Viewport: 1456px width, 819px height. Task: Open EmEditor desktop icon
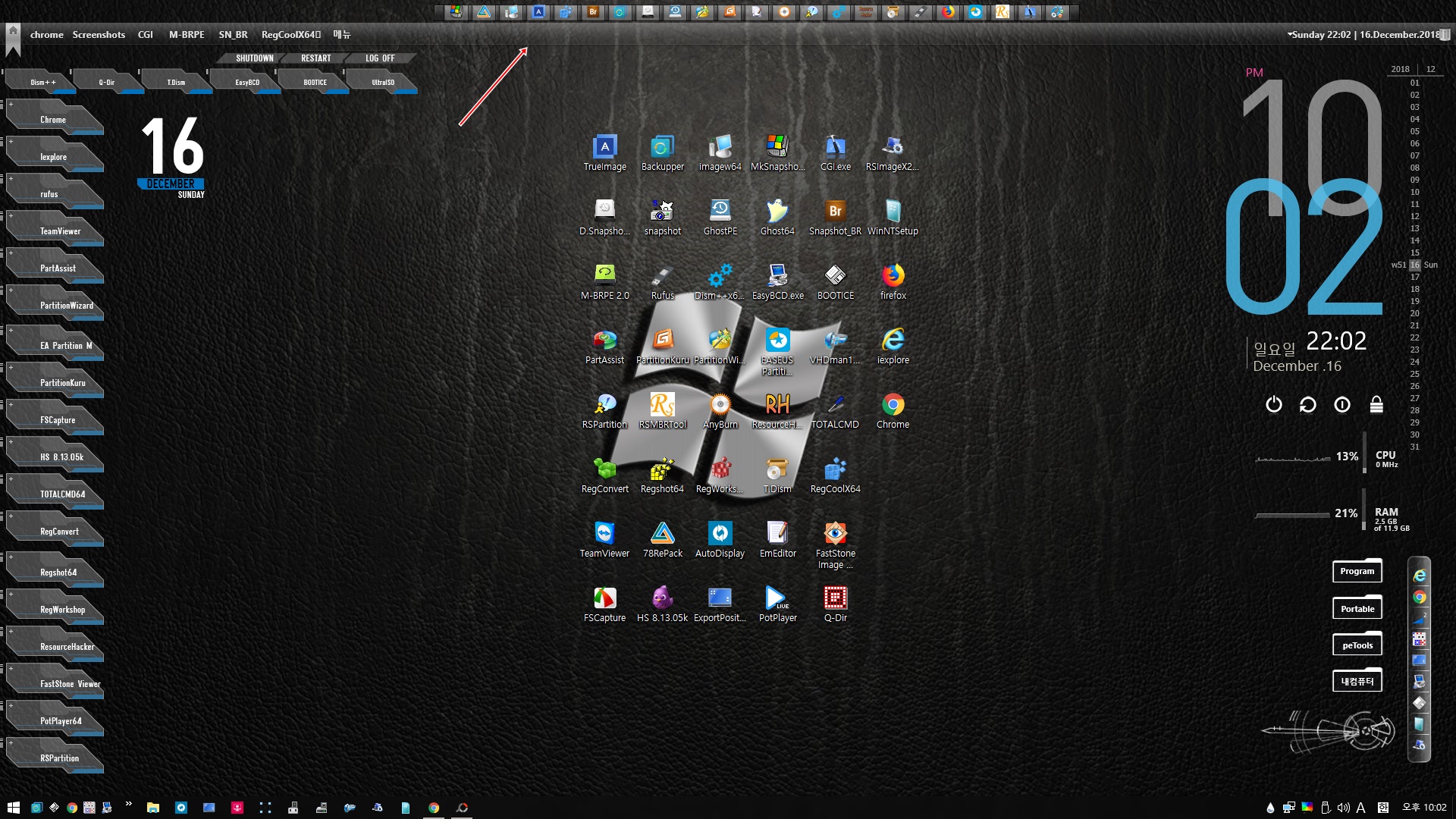[x=777, y=539]
